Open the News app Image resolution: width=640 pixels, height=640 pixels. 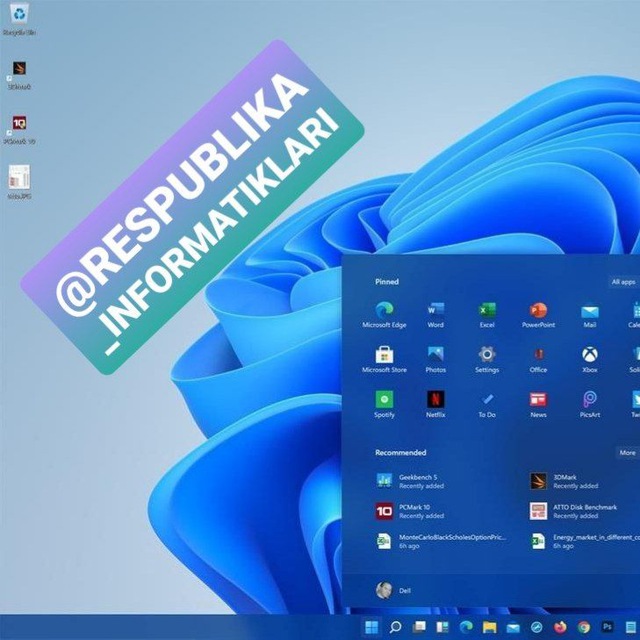click(538, 404)
